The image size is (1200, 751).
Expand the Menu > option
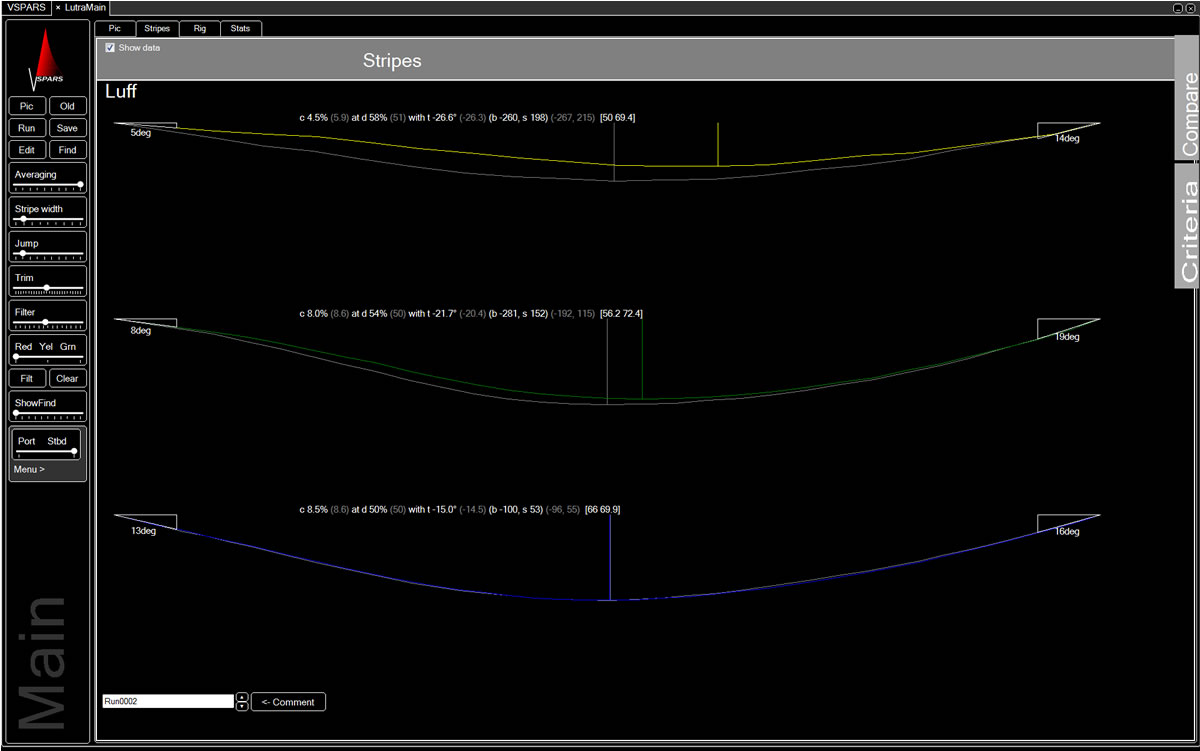pos(29,469)
